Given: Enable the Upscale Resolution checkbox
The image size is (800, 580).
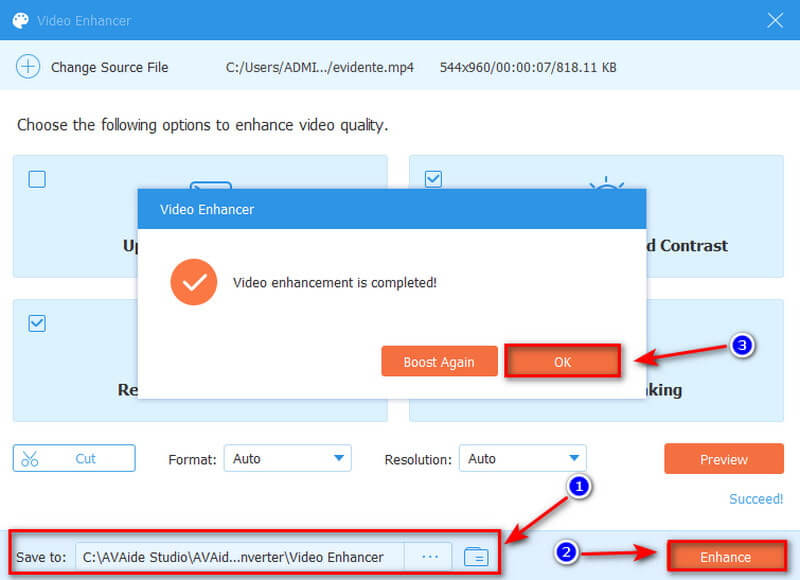Looking at the screenshot, I should tap(37, 180).
